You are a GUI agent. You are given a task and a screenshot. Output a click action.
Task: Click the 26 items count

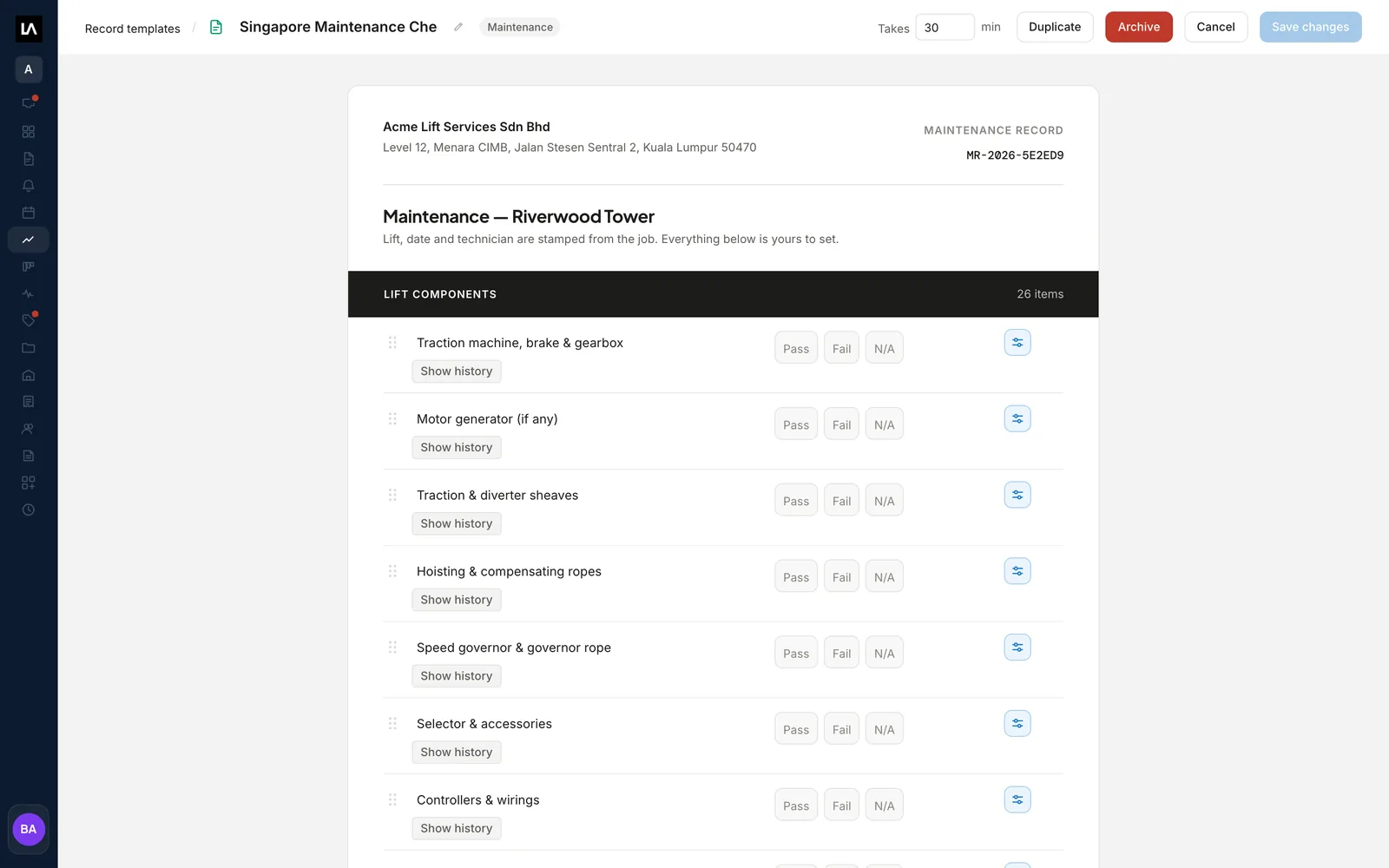pos(1040,294)
